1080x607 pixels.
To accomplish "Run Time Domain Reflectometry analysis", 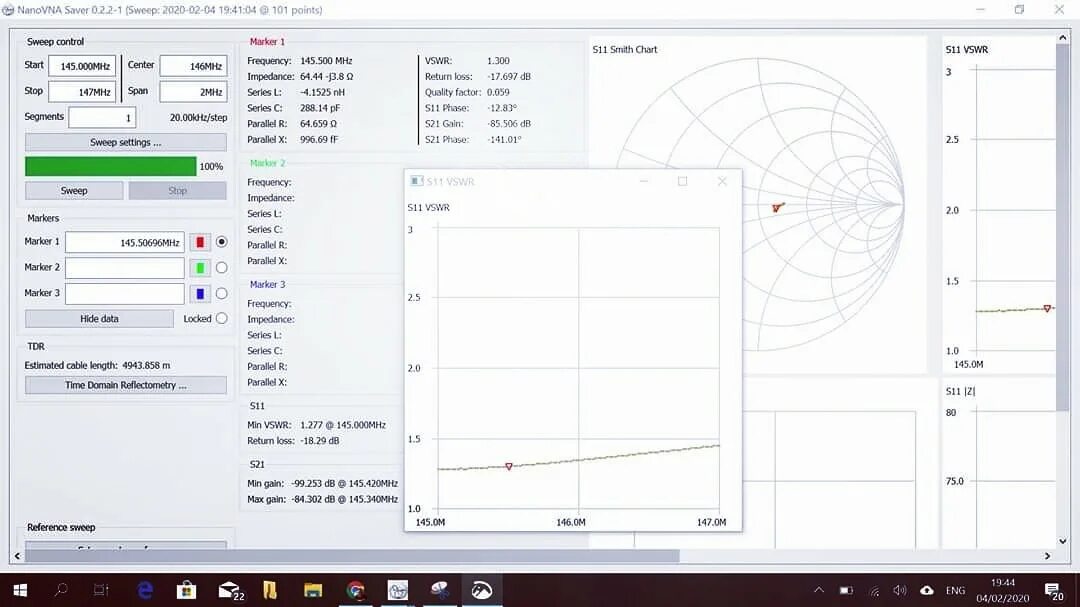I will (126, 384).
